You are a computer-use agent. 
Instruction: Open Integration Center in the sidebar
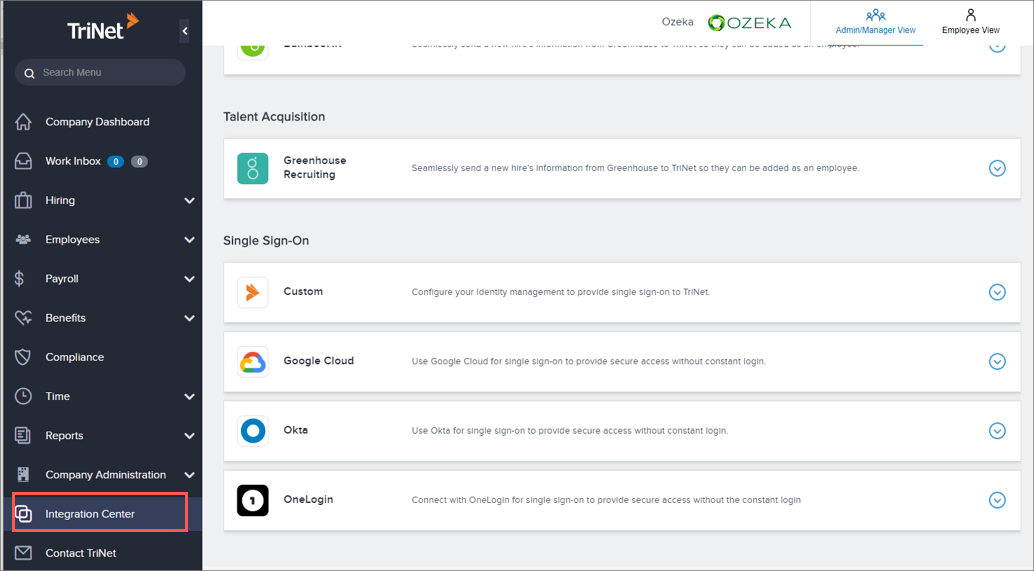[x=90, y=514]
